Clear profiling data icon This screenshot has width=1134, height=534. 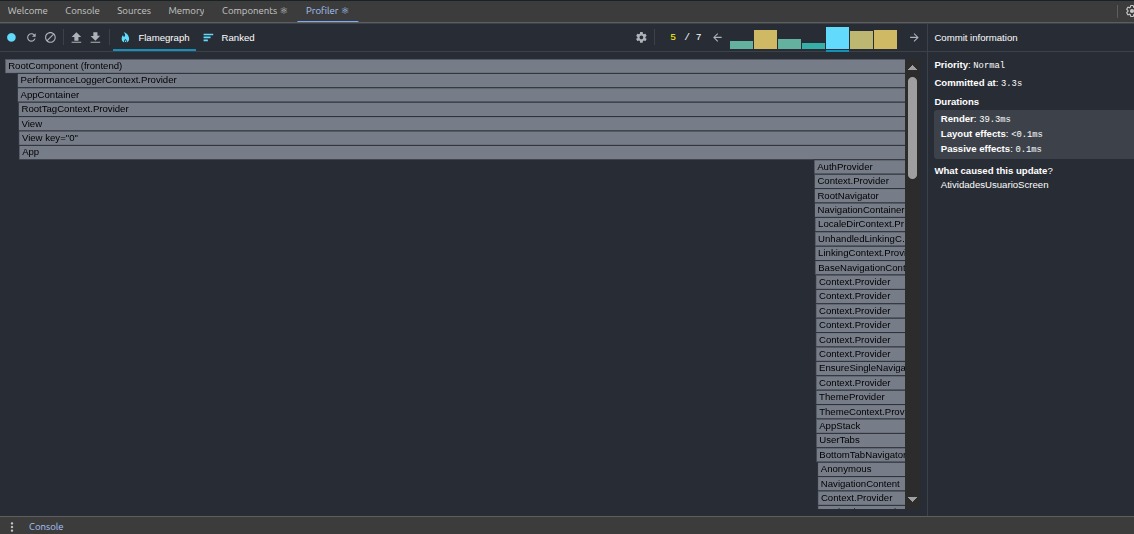coord(51,38)
